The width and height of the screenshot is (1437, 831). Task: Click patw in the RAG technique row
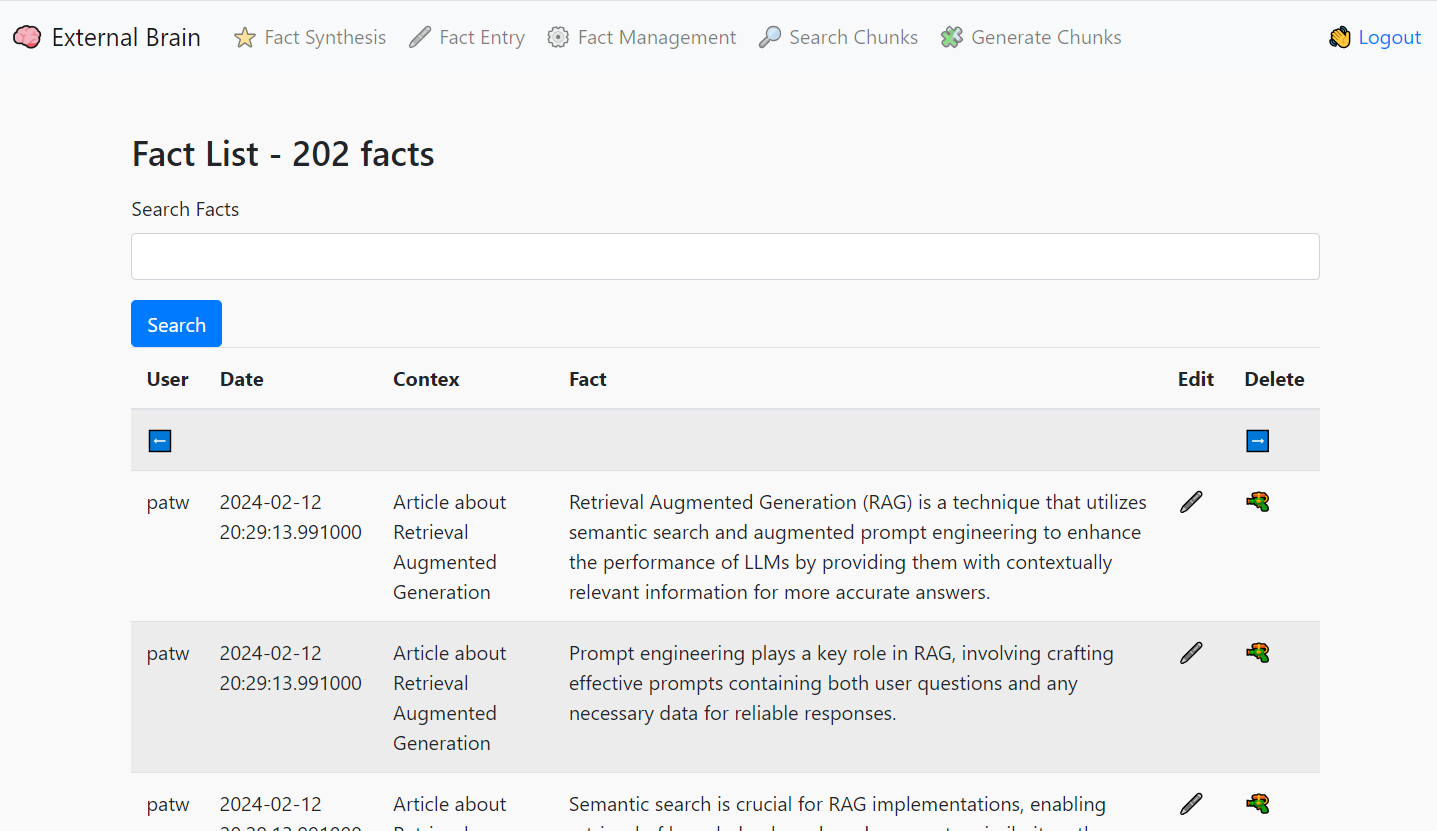point(168,503)
